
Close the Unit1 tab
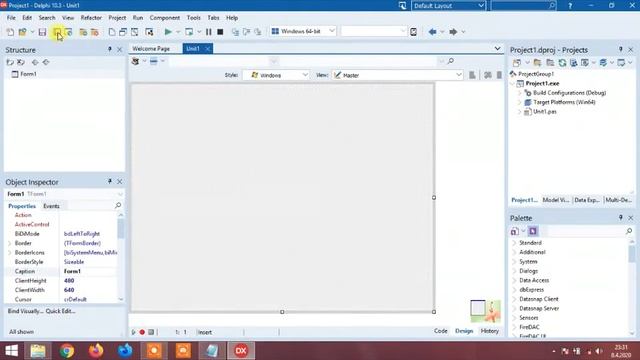coord(207,49)
